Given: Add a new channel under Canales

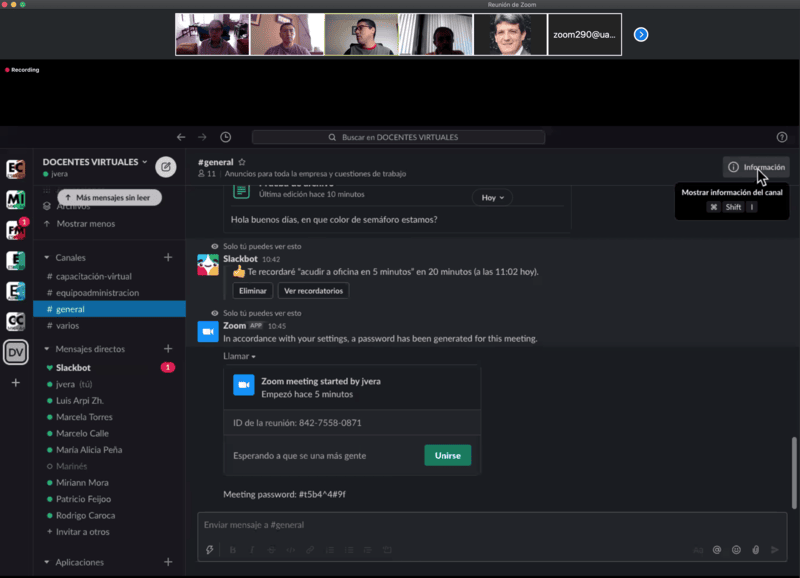Looking at the screenshot, I should pyautogui.click(x=168, y=258).
